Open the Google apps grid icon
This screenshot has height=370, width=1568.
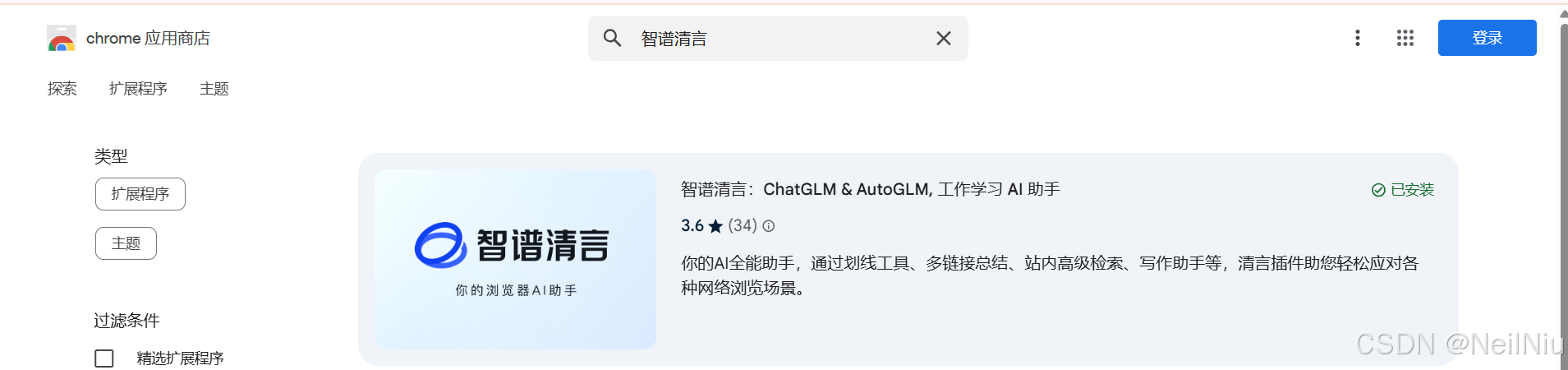tap(1405, 38)
